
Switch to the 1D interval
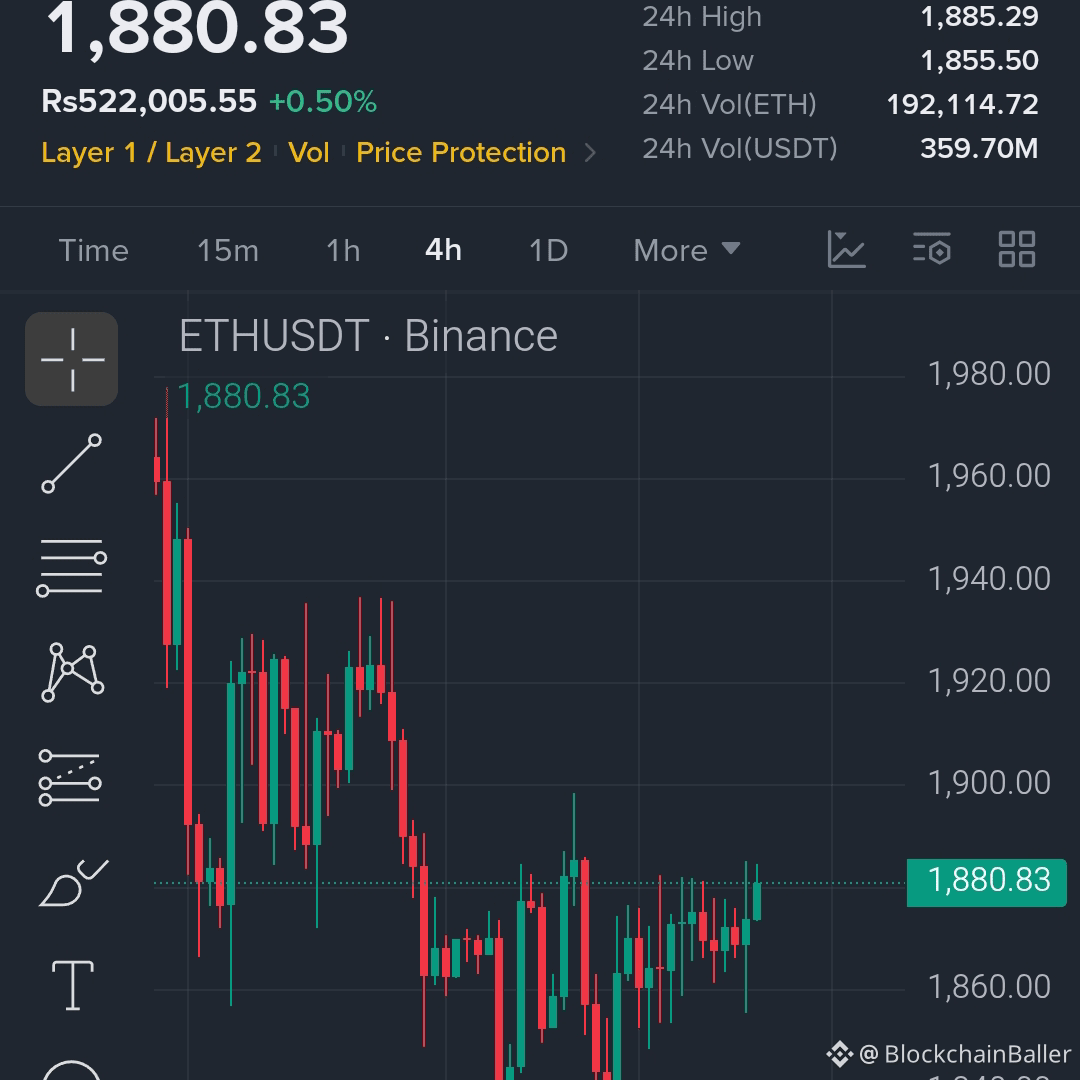click(548, 251)
